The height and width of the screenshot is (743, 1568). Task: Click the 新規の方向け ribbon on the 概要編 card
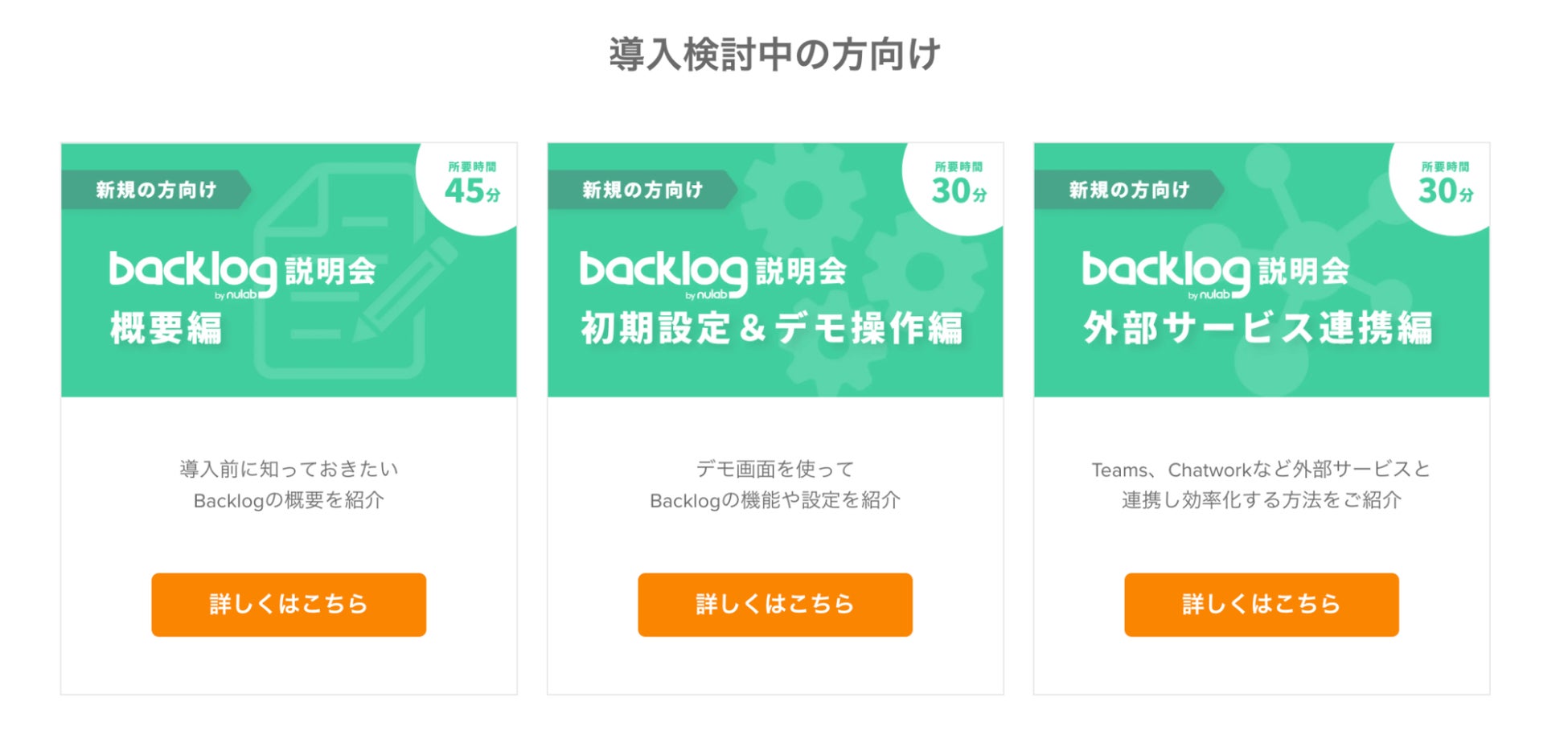(x=156, y=190)
